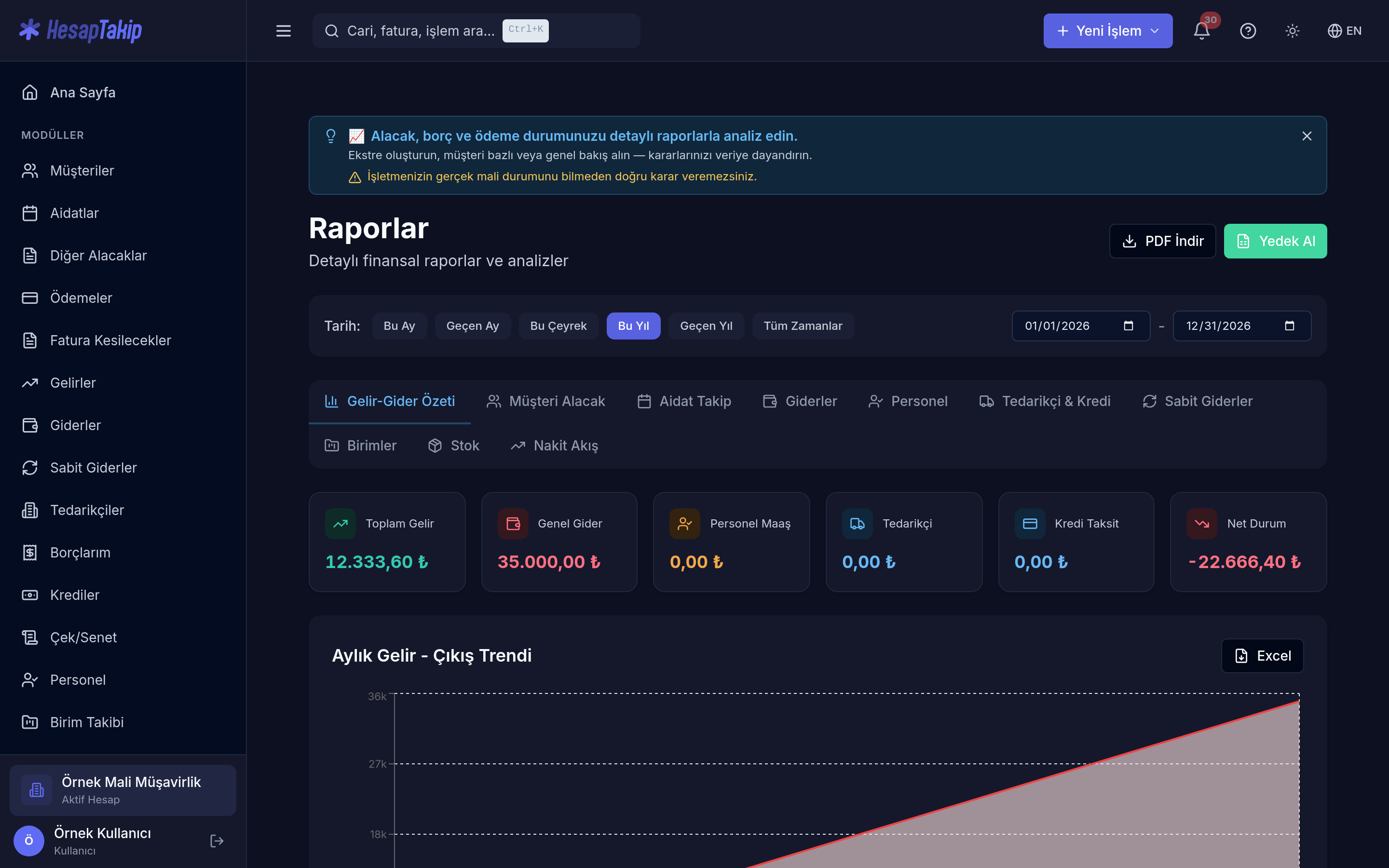Edit the end date 12/31/2026 field

pos(1242,326)
